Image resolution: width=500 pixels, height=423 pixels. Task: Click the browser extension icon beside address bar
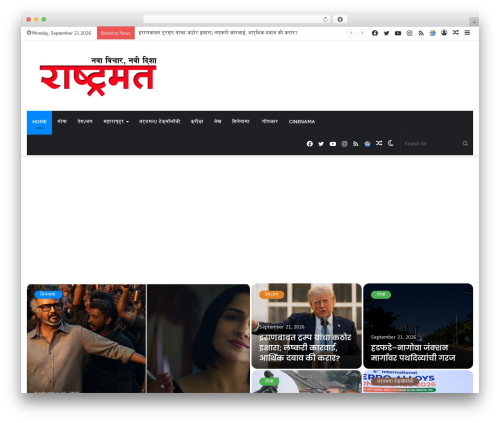pyautogui.click(x=340, y=20)
